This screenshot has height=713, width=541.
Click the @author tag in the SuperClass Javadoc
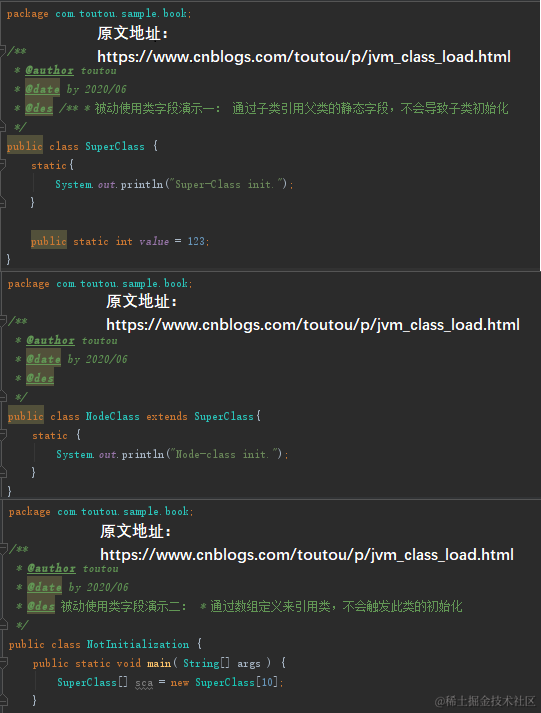tap(50, 70)
